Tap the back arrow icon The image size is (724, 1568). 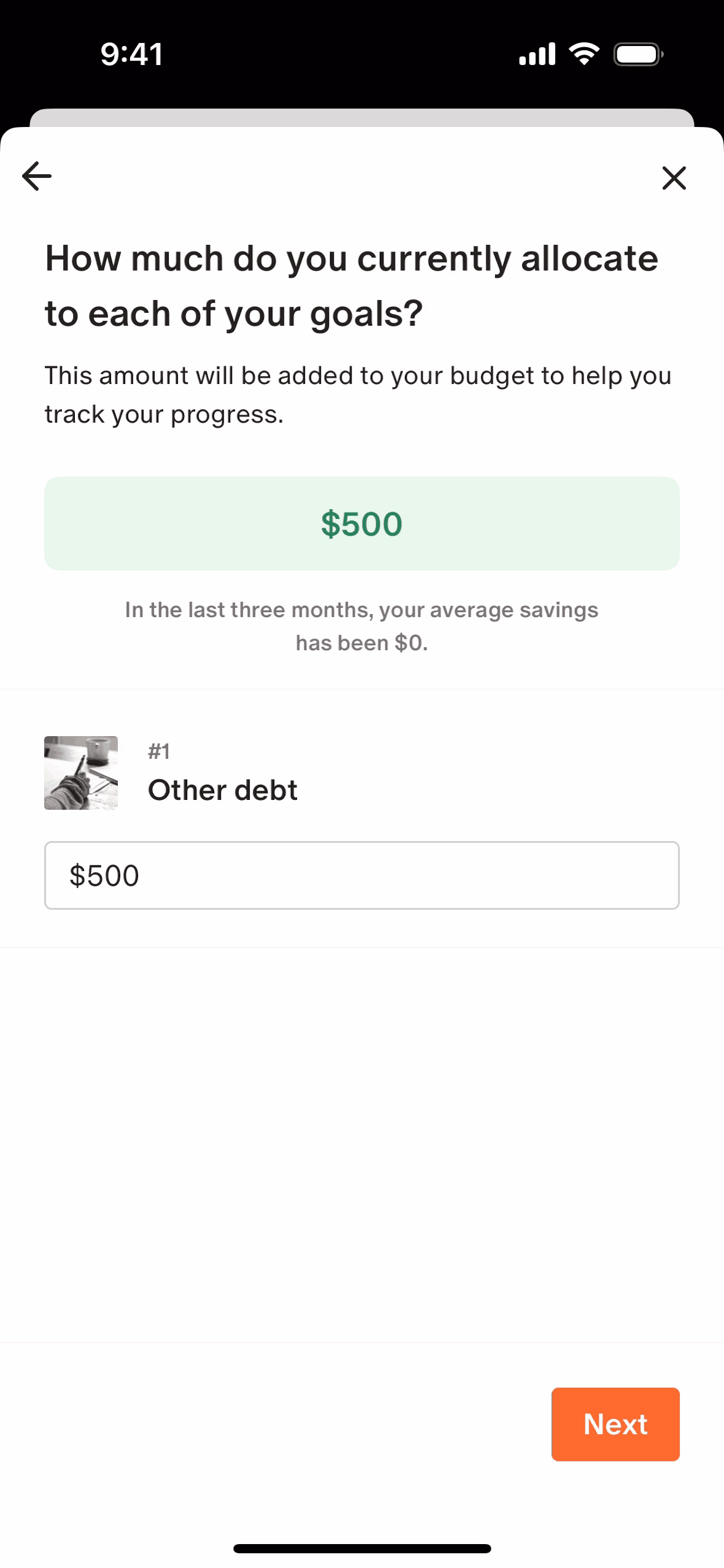pos(37,177)
